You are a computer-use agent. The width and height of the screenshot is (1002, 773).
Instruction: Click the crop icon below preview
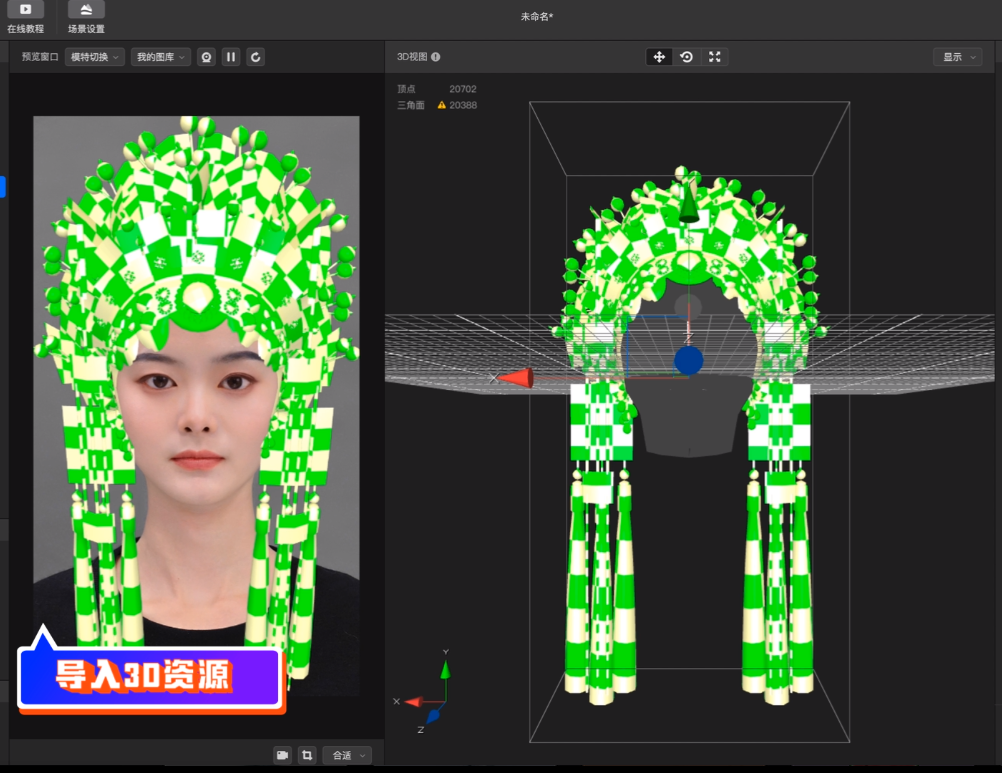(307, 755)
